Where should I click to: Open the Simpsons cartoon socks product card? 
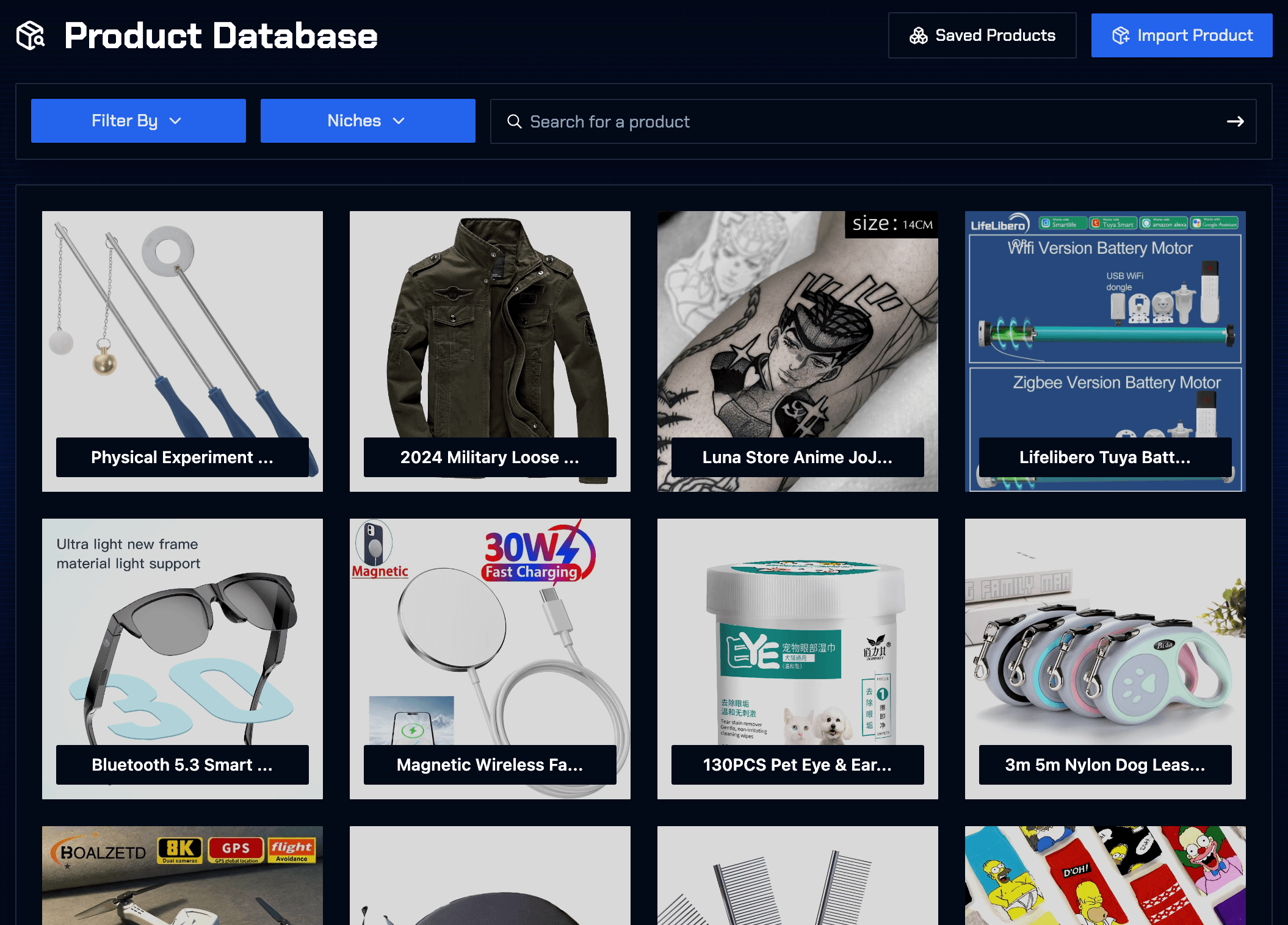1105,876
